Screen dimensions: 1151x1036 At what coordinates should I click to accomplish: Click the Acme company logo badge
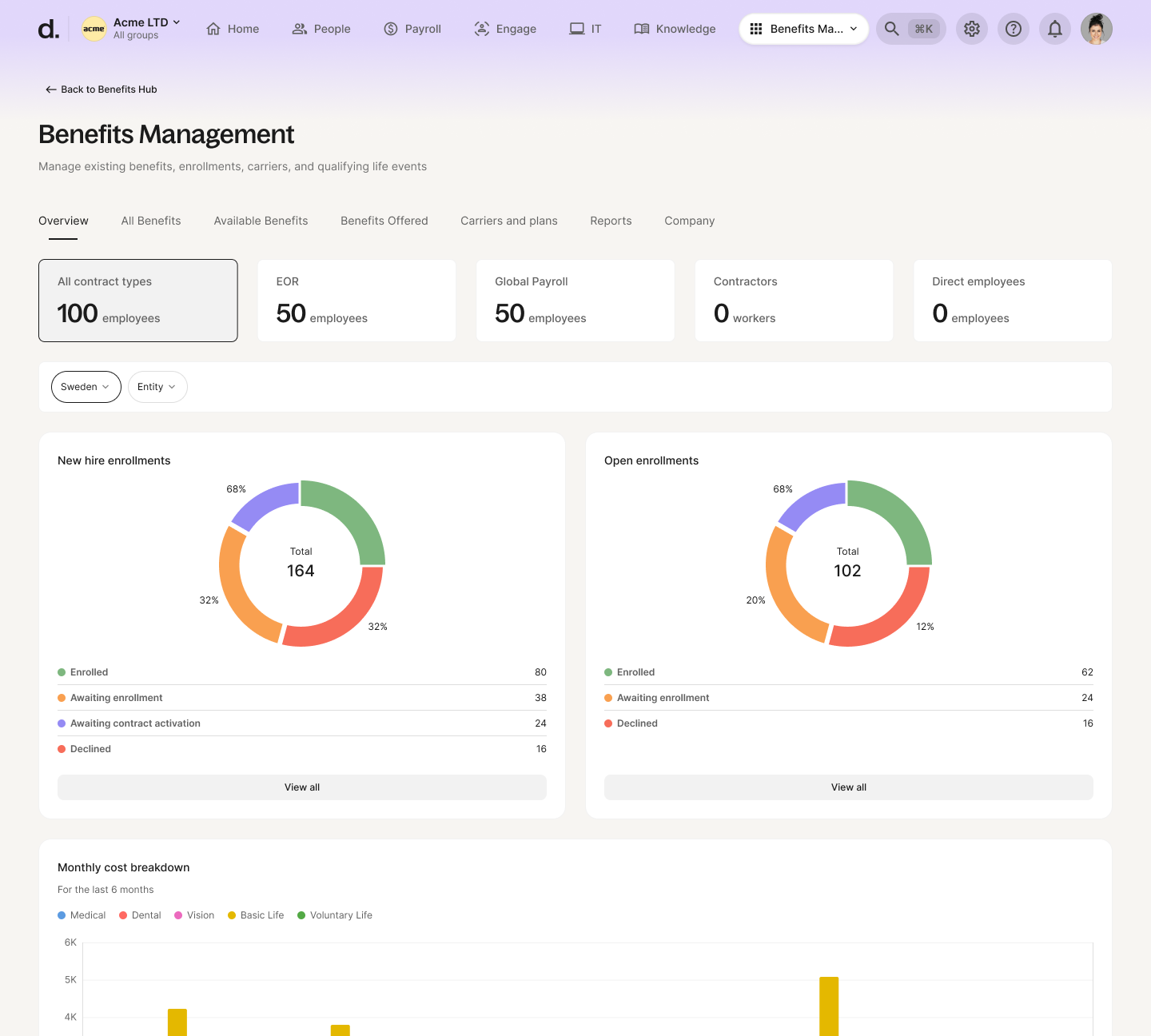pos(94,29)
